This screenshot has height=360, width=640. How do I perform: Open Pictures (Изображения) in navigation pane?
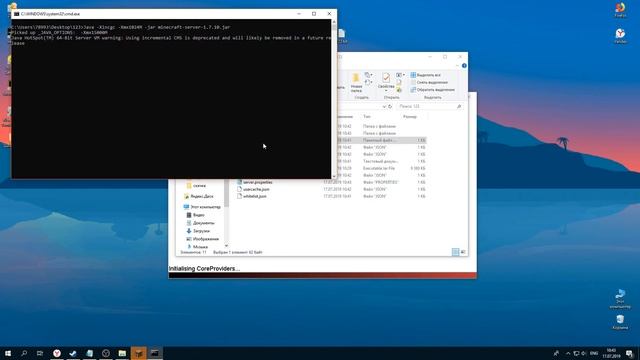pos(202,239)
